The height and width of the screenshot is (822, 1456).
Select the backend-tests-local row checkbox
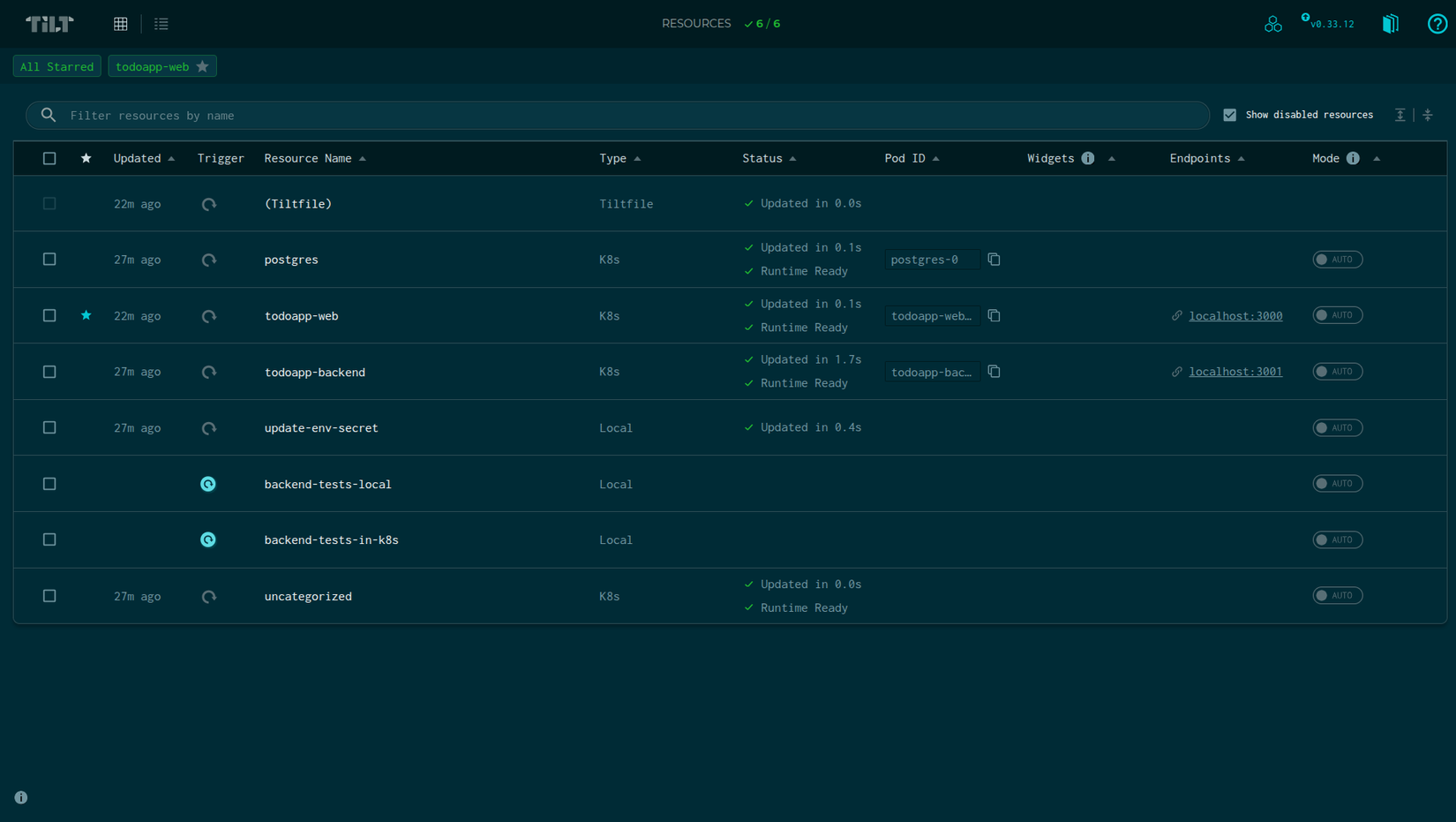49,484
